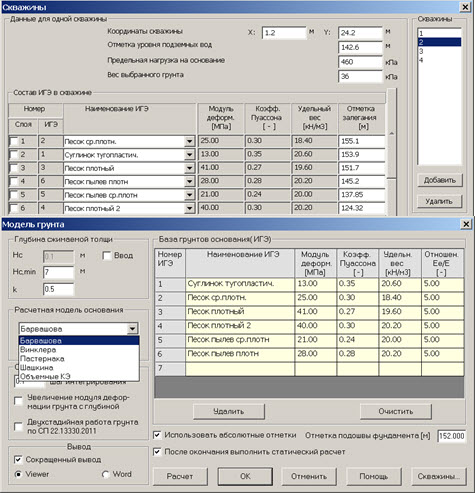Click the Добавить button in Скважины
475x493 pixels.
[440, 180]
